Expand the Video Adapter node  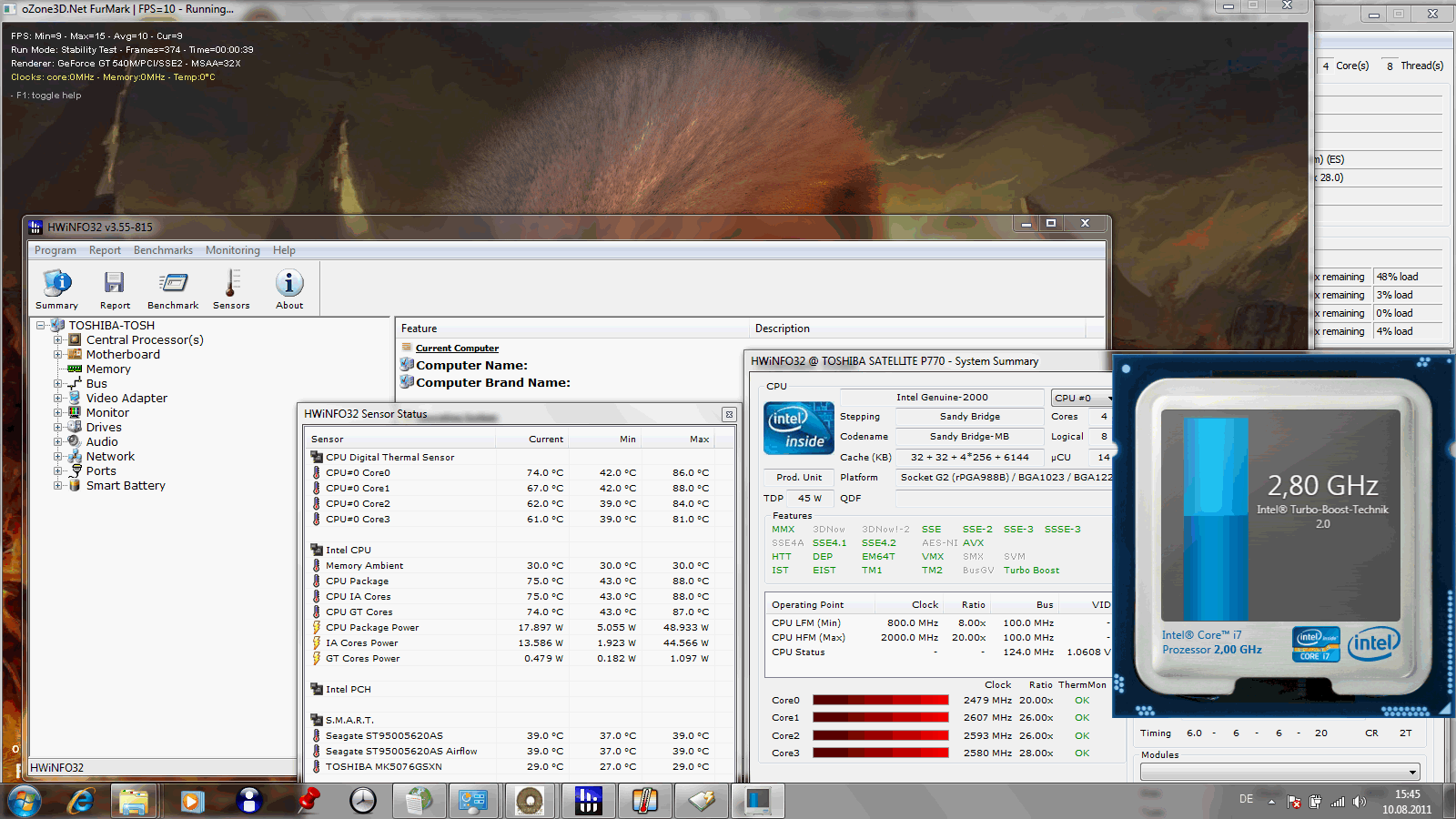58,398
